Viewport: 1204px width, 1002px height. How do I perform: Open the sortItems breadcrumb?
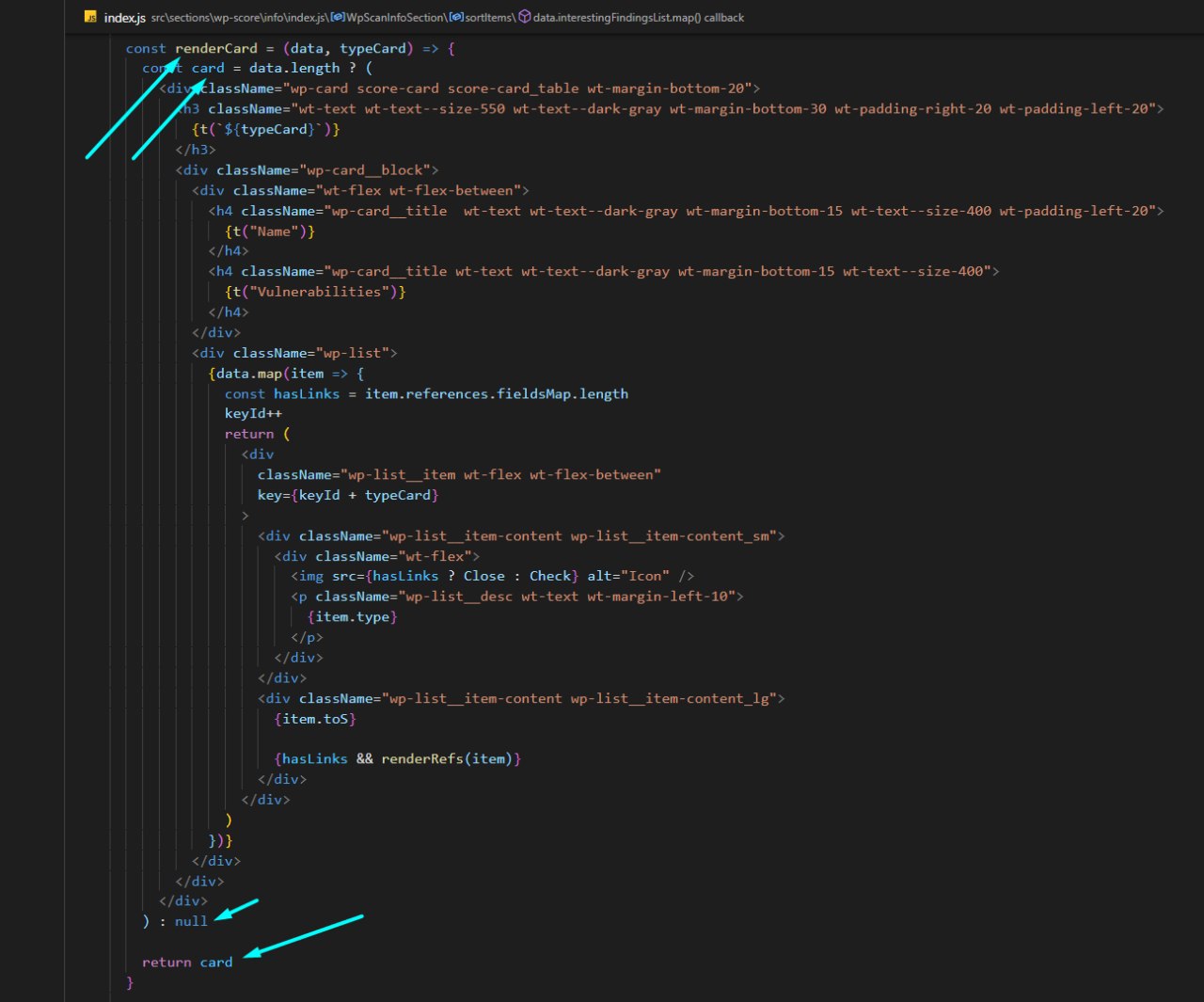pos(489,17)
